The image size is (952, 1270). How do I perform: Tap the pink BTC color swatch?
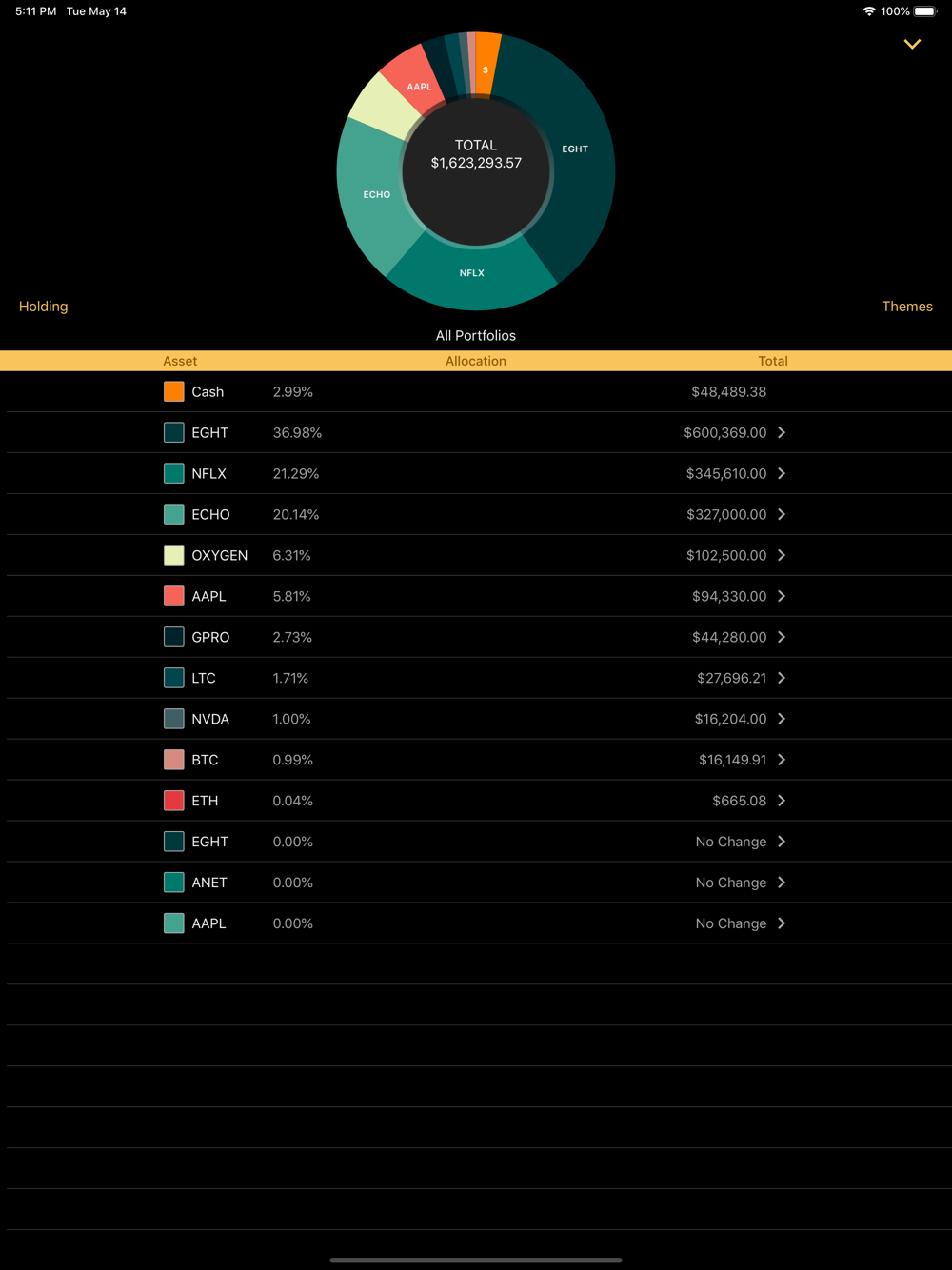(x=174, y=760)
